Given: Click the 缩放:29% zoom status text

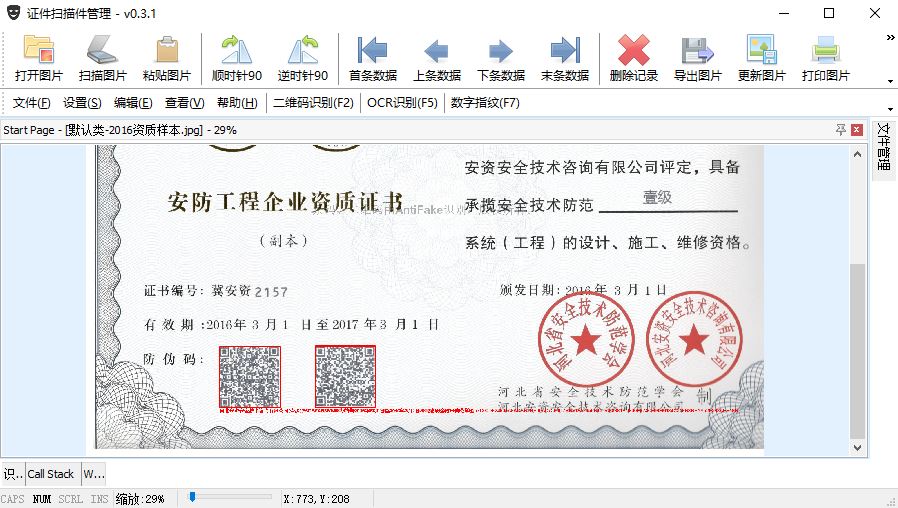Looking at the screenshot, I should click(140, 499).
